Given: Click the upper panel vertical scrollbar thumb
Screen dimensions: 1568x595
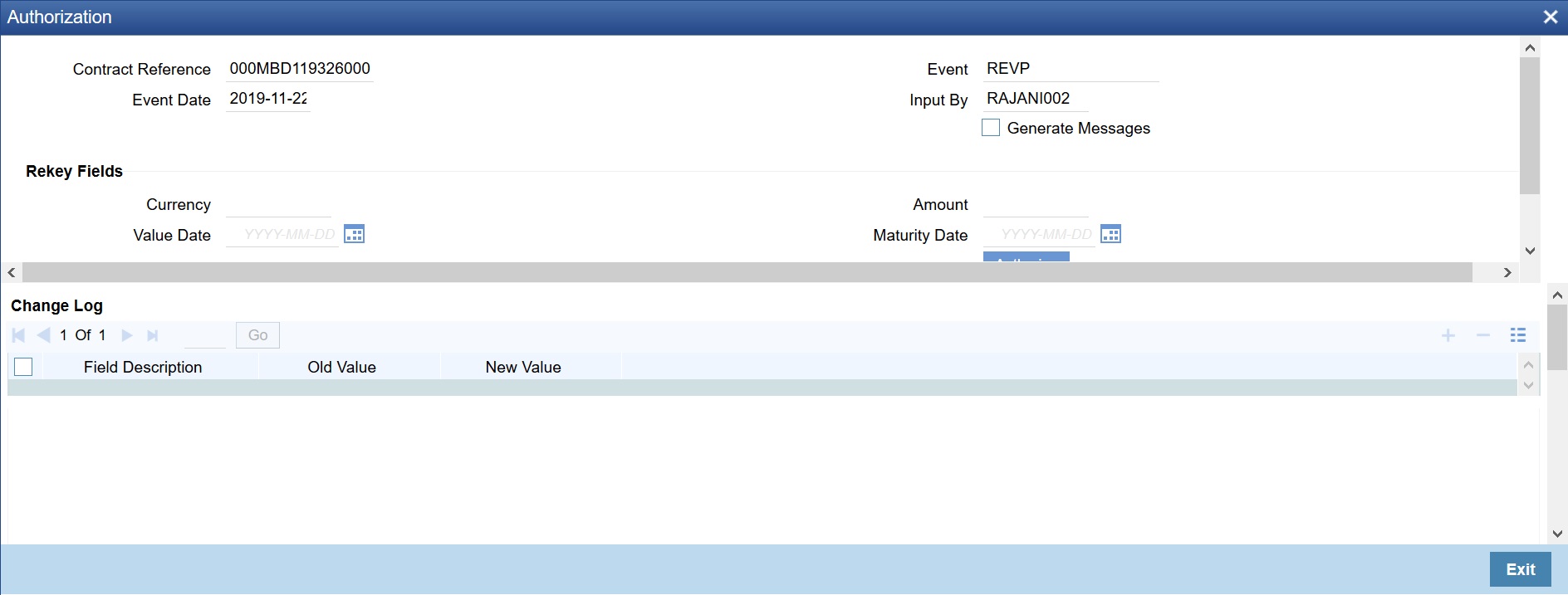Looking at the screenshot, I should (1530, 125).
